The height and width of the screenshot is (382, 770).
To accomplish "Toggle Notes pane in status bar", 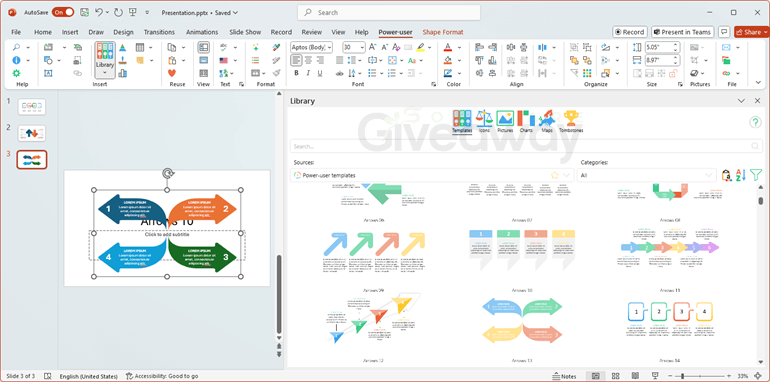I will [x=564, y=376].
